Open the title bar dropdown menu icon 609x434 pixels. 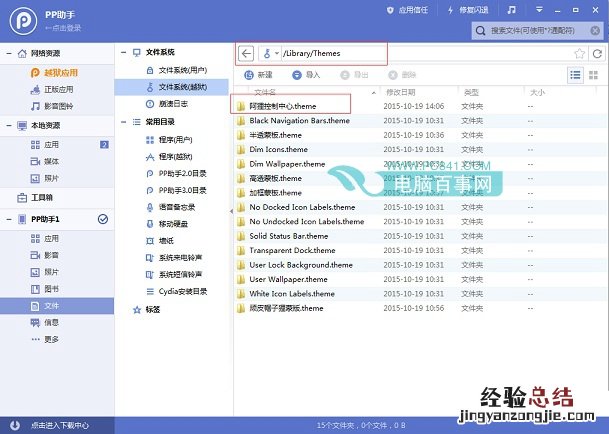point(539,10)
